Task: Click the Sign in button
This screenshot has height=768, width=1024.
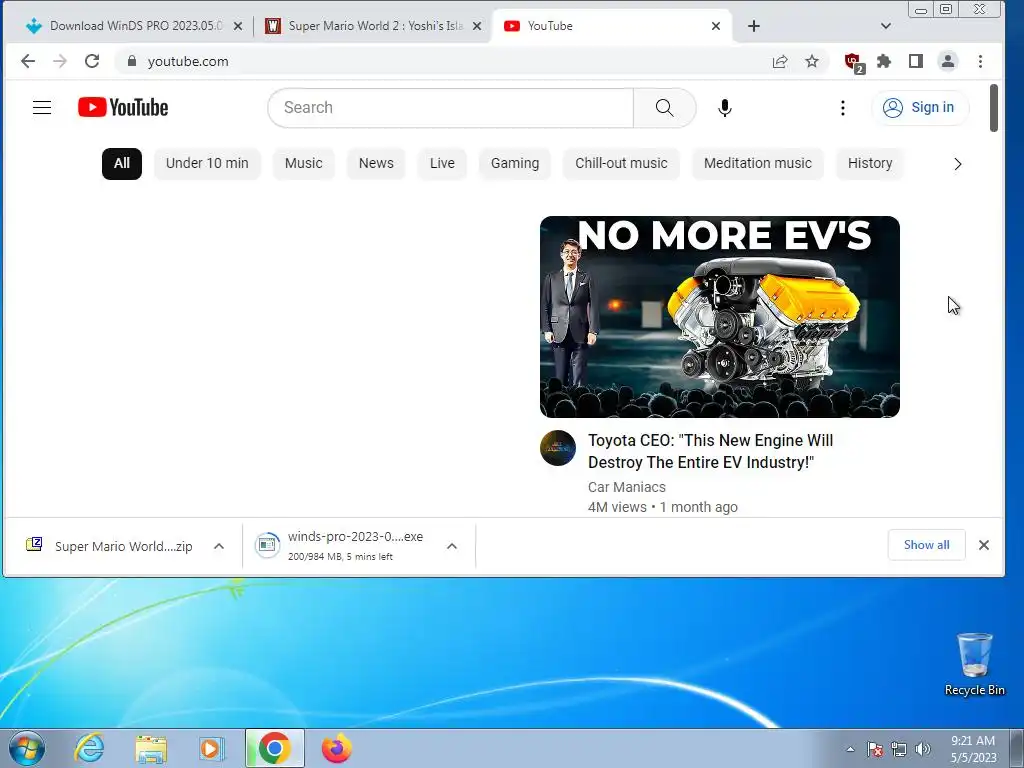Action: (920, 108)
